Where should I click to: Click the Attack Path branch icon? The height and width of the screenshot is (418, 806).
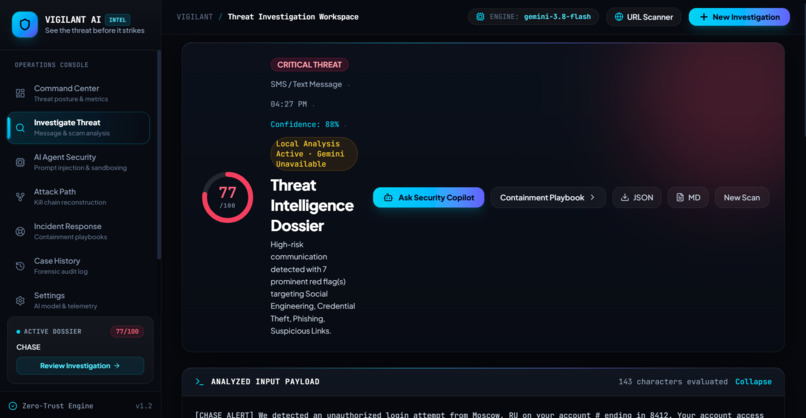(20, 196)
